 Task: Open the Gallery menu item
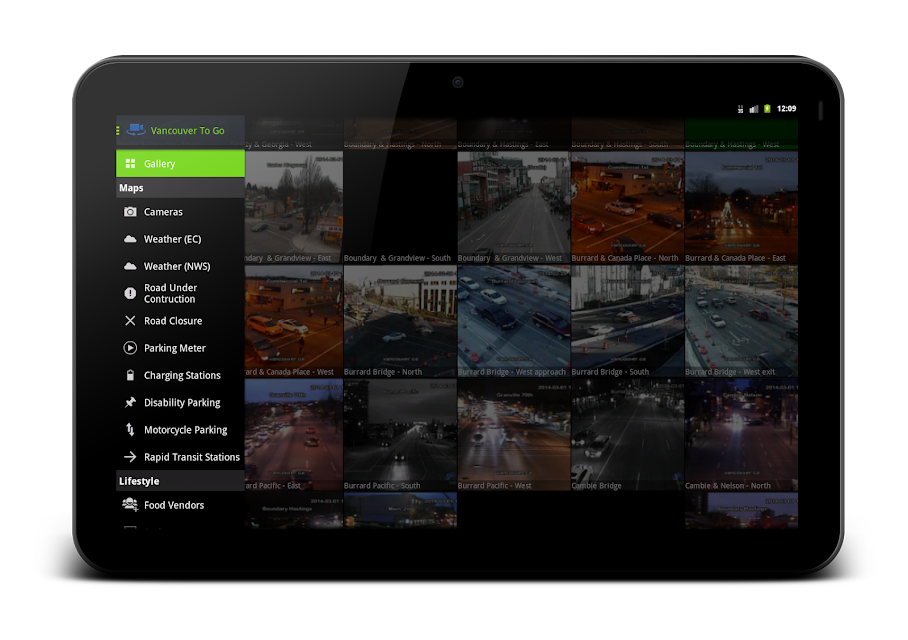[180, 163]
